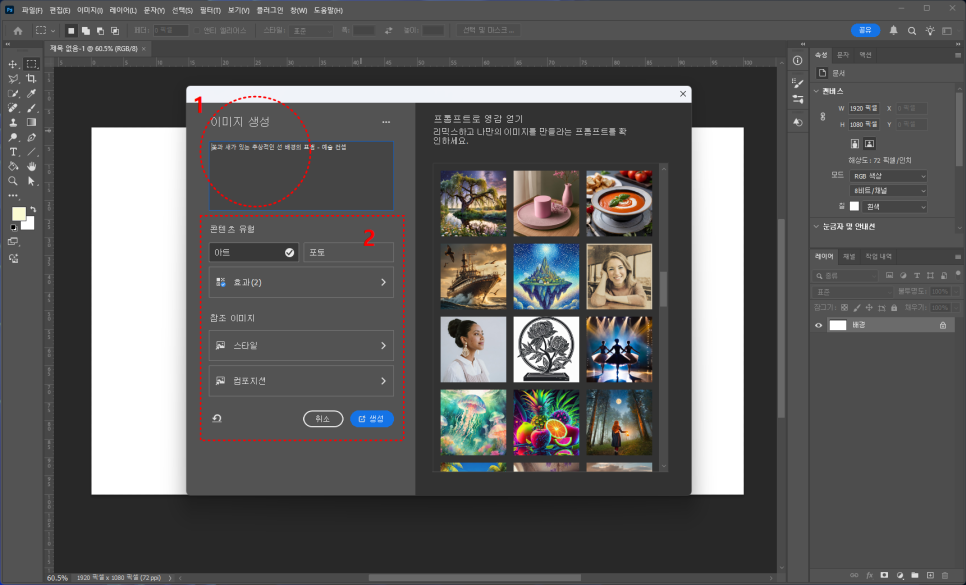The width and height of the screenshot is (966, 585).
Task: Set canvas to portrait orientation
Action: (x=854, y=143)
